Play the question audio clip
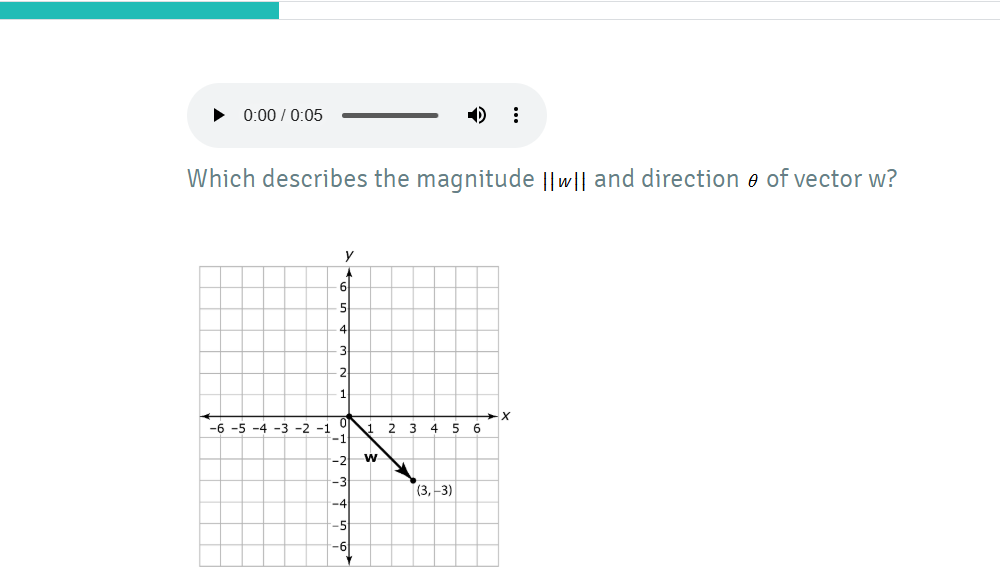Viewport: 1000px width, 573px height. pyautogui.click(x=218, y=115)
